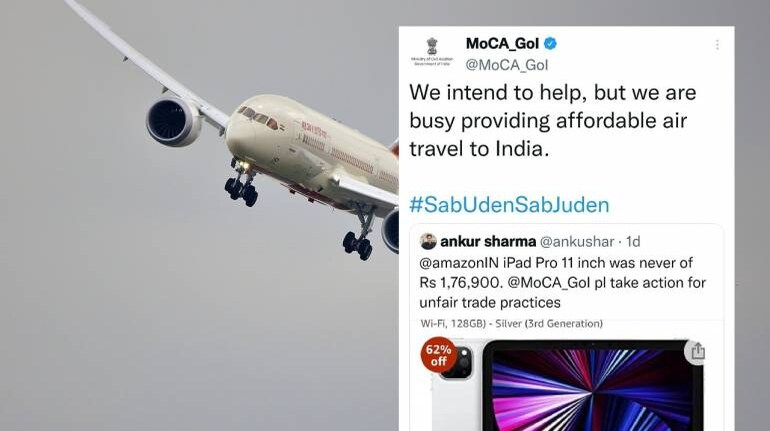The width and height of the screenshot is (770, 431).
Task: Open the #SabUdenSabJuden hashtag
Action: (x=509, y=205)
